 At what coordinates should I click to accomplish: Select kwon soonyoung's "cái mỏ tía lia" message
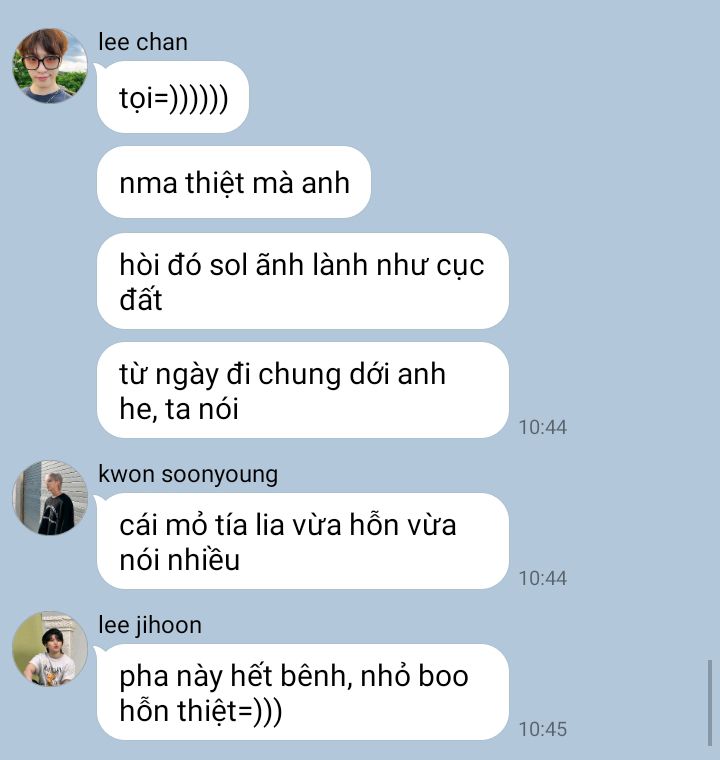(x=303, y=541)
